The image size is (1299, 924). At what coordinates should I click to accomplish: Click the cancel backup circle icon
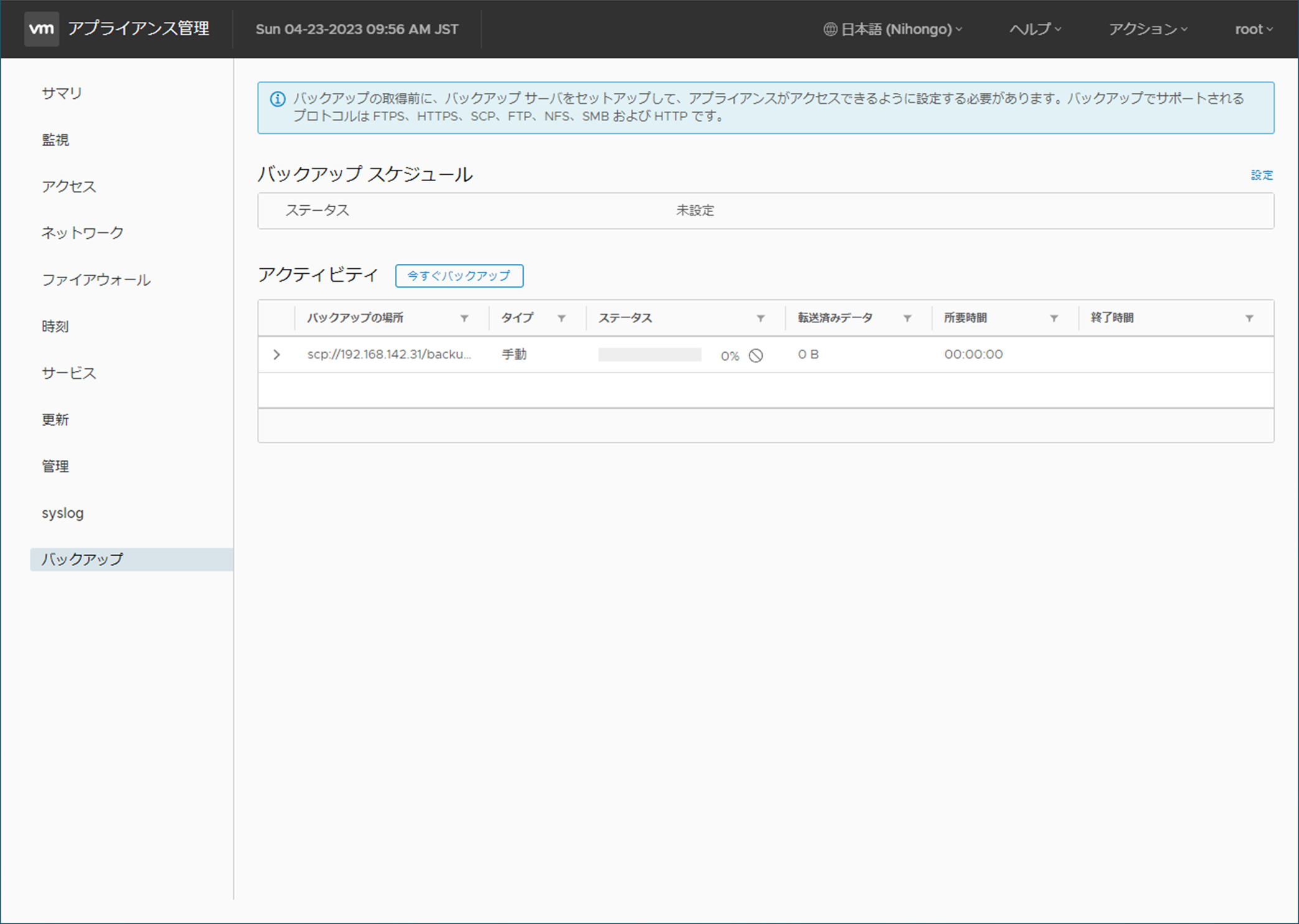point(756,355)
